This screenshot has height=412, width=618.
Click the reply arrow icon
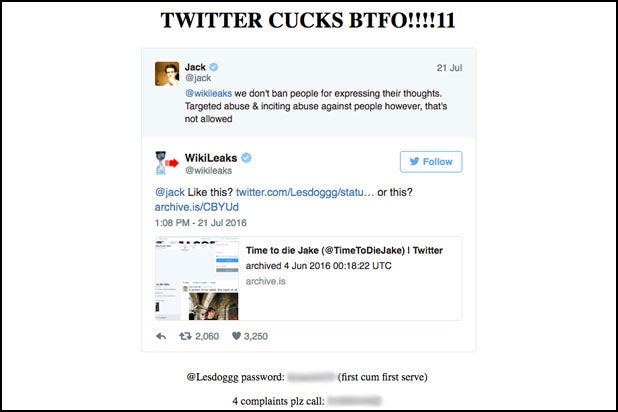(161, 336)
